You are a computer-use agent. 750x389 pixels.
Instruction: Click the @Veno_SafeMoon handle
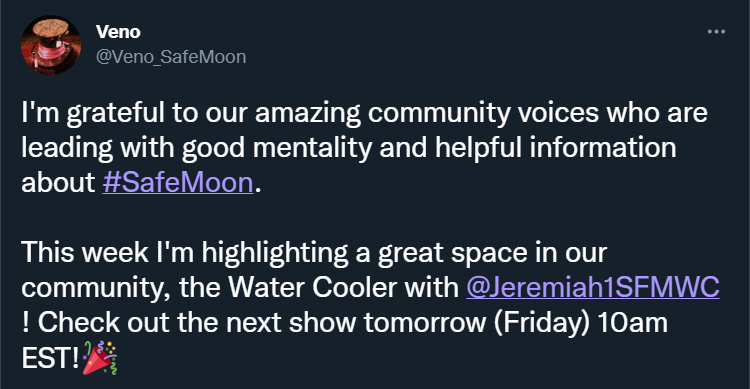click(x=171, y=57)
